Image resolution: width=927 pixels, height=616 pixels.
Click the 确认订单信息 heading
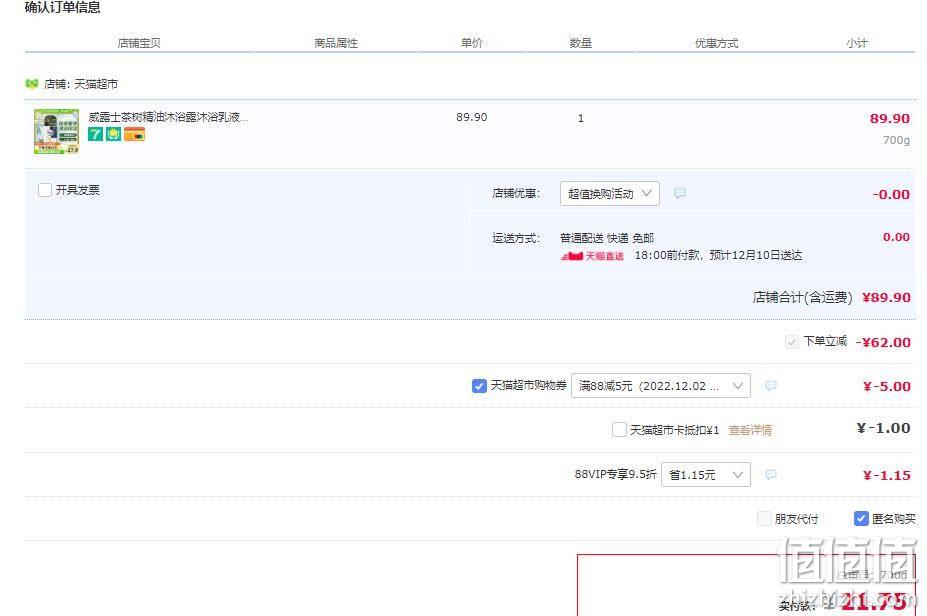[x=63, y=7]
